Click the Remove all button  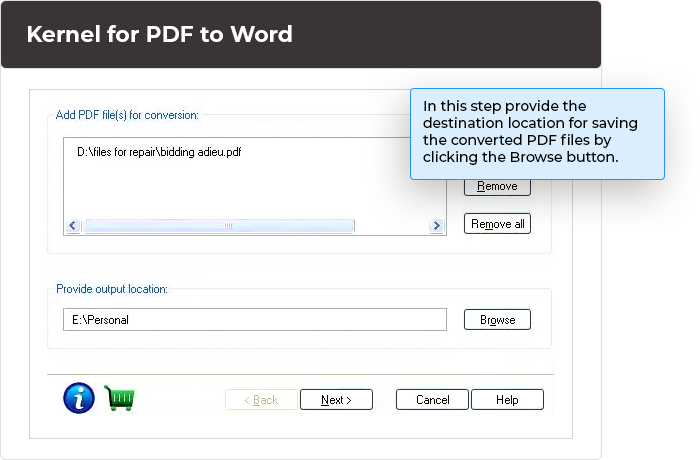point(497,224)
